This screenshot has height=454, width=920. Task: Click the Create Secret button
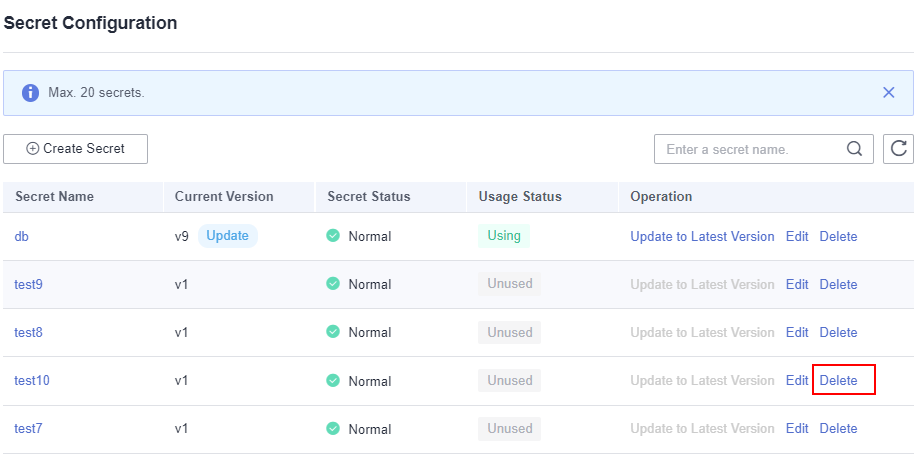click(76, 149)
